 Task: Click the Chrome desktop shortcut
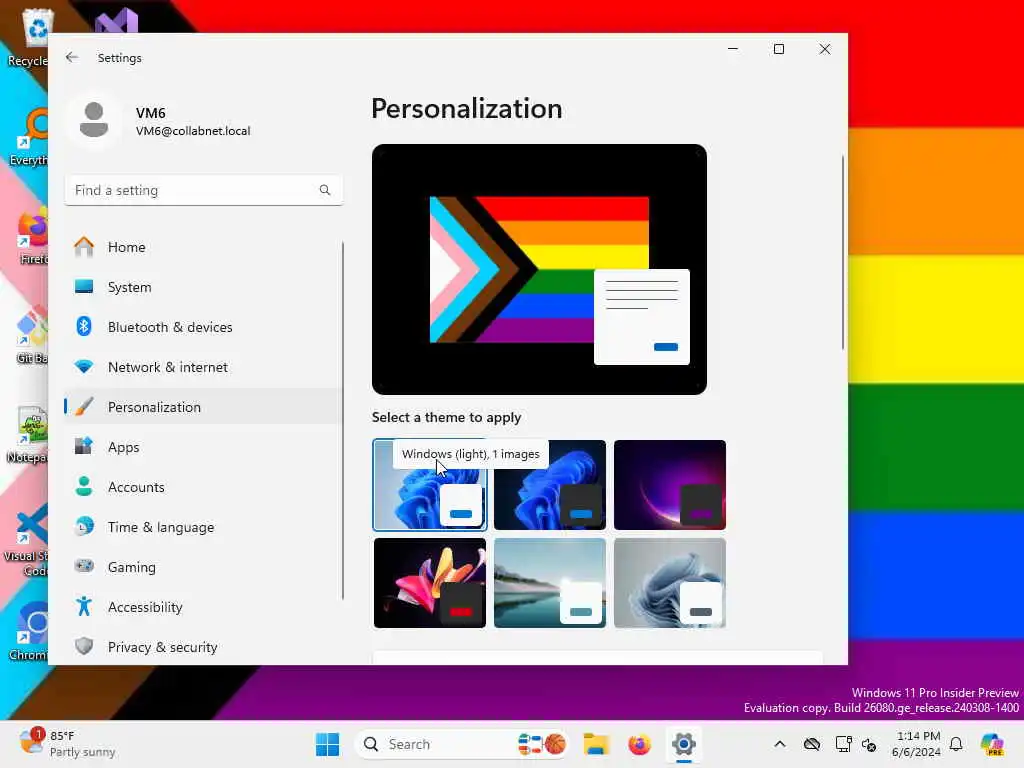[29, 632]
